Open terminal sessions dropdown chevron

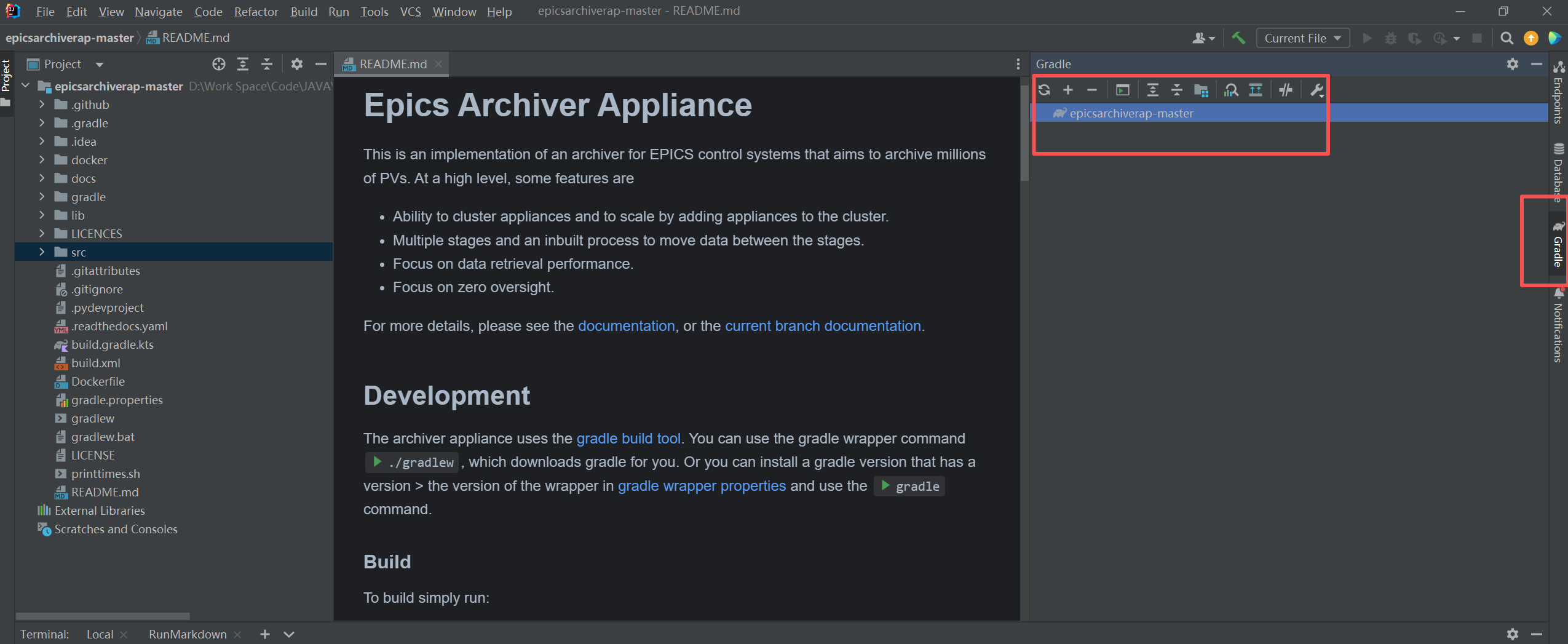click(289, 634)
